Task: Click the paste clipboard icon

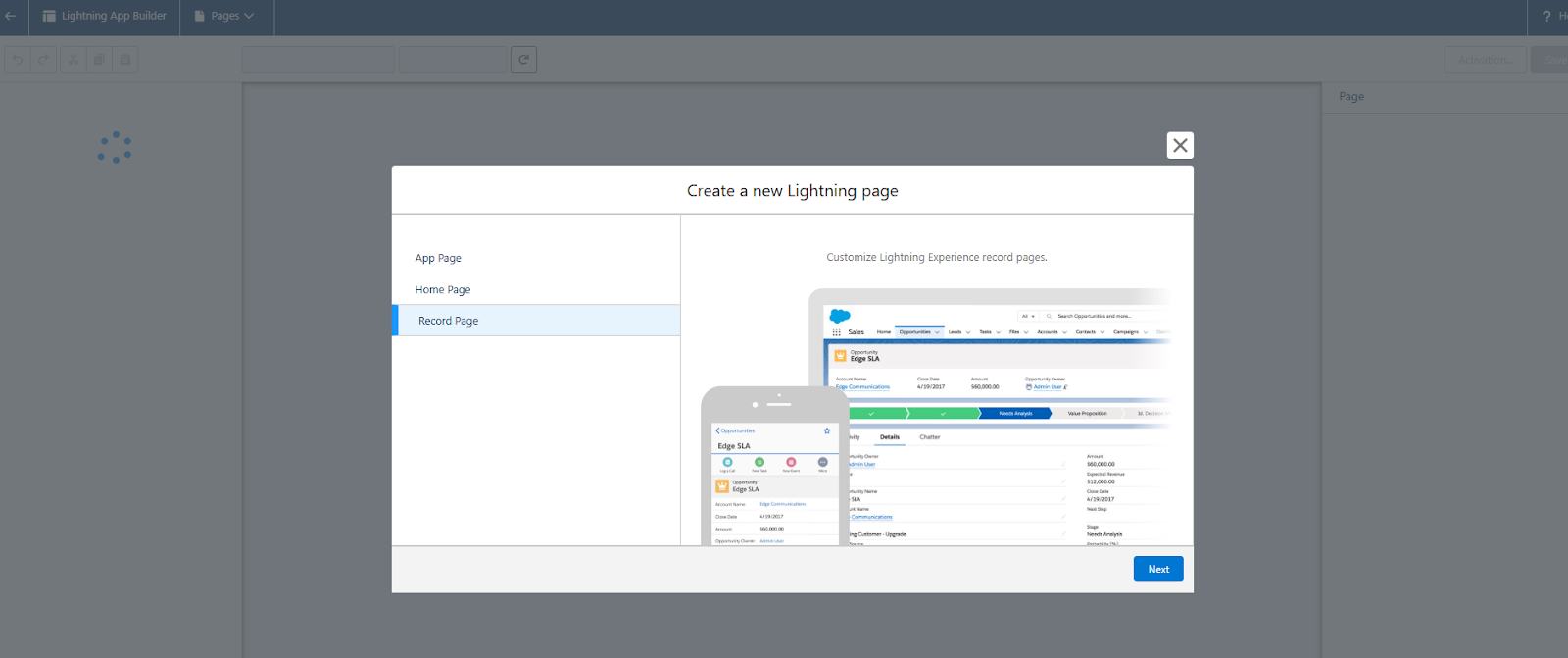Action: coord(124,60)
